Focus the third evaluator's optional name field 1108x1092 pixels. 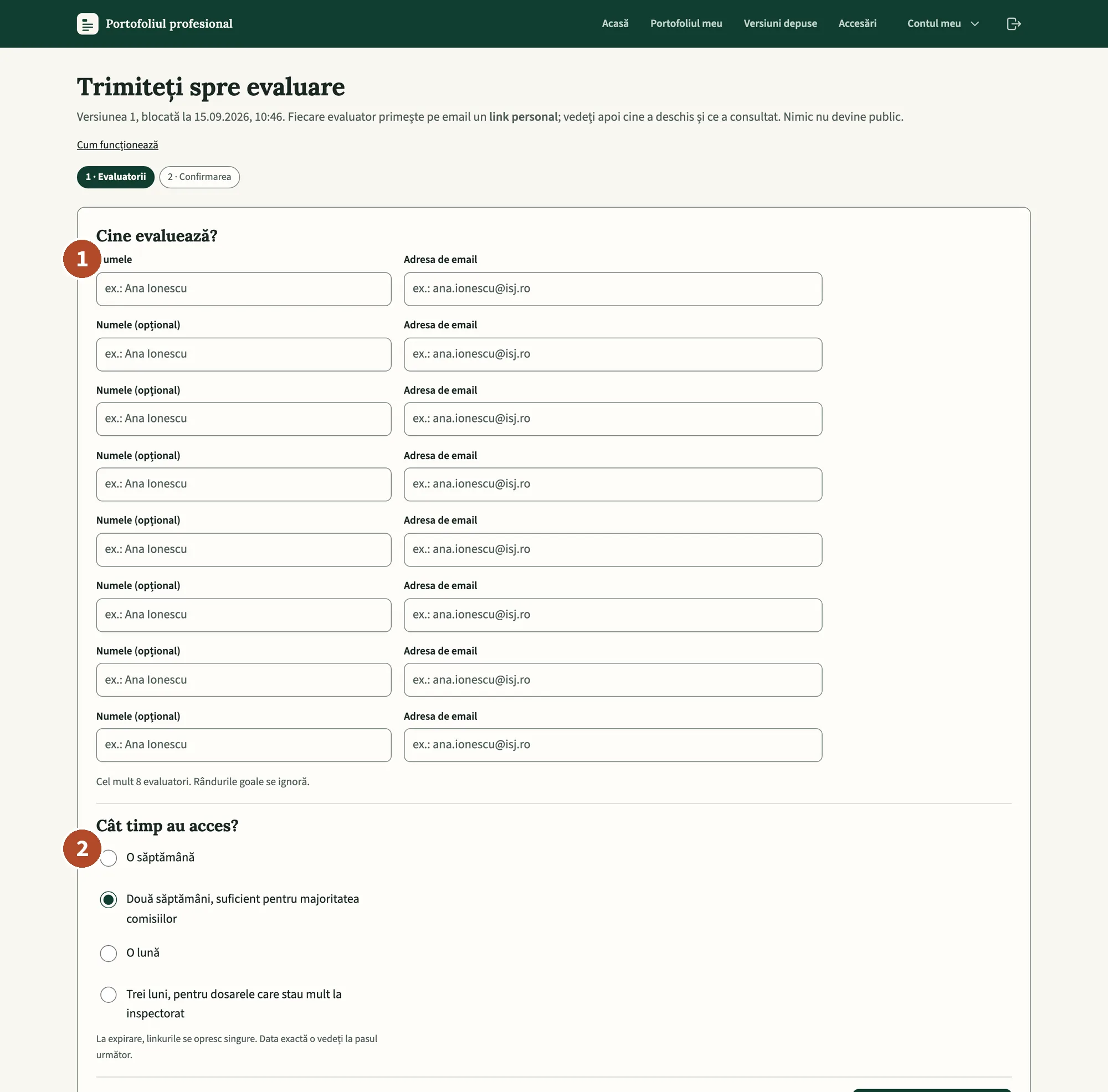(244, 419)
